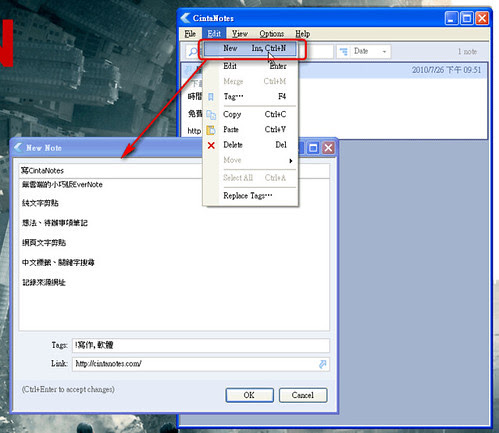The image size is (499, 433).
Task: Choose the Edit entry with Enter shortcut
Action: point(250,66)
